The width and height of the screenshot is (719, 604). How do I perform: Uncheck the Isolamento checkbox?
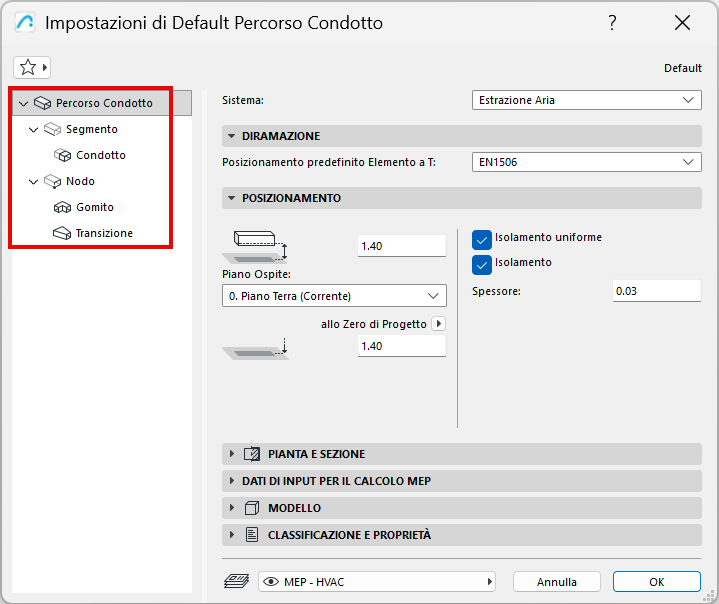click(482, 264)
